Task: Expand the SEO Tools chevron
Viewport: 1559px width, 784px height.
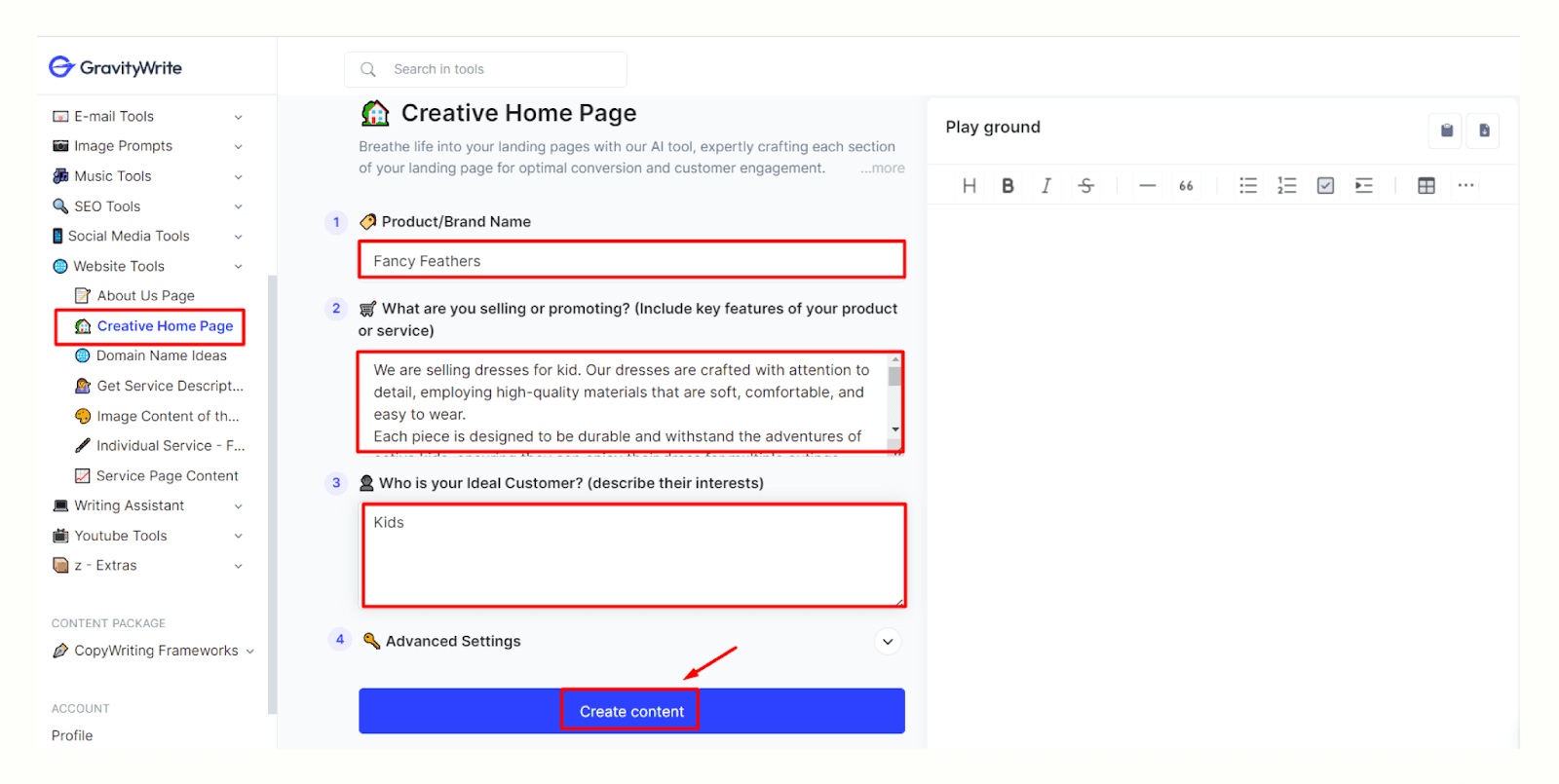Action: pyautogui.click(x=238, y=206)
